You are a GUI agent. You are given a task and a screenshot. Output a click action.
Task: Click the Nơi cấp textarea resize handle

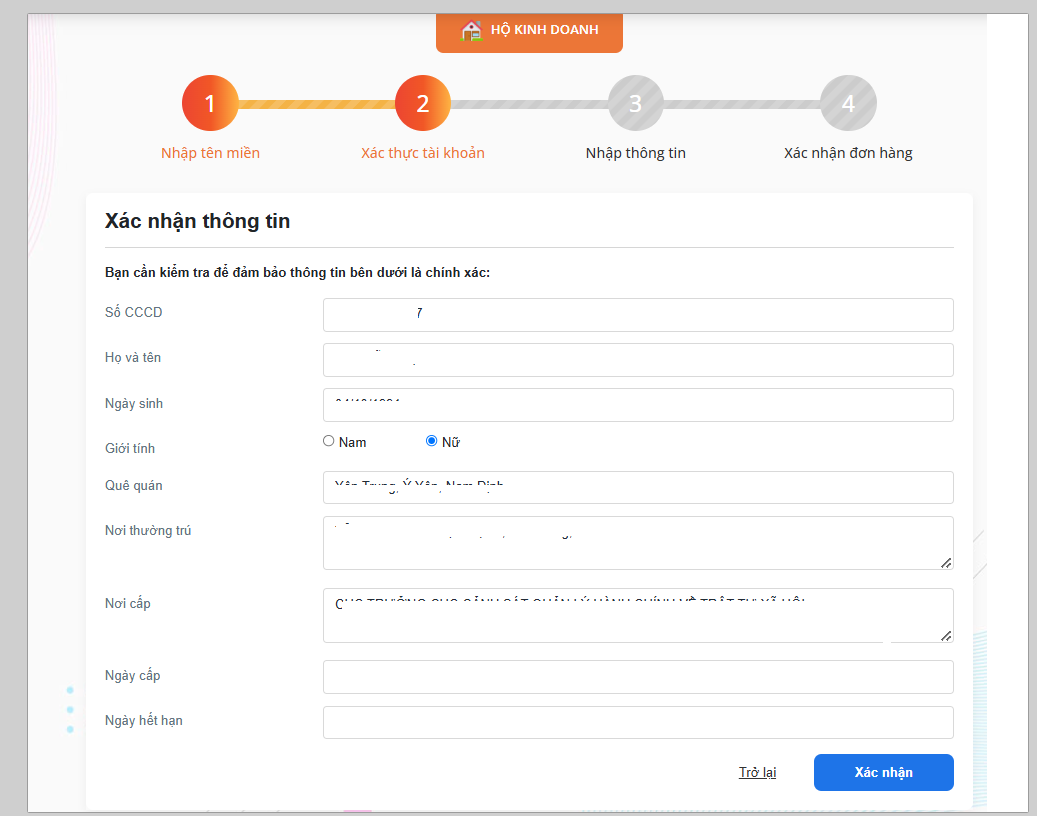946,635
